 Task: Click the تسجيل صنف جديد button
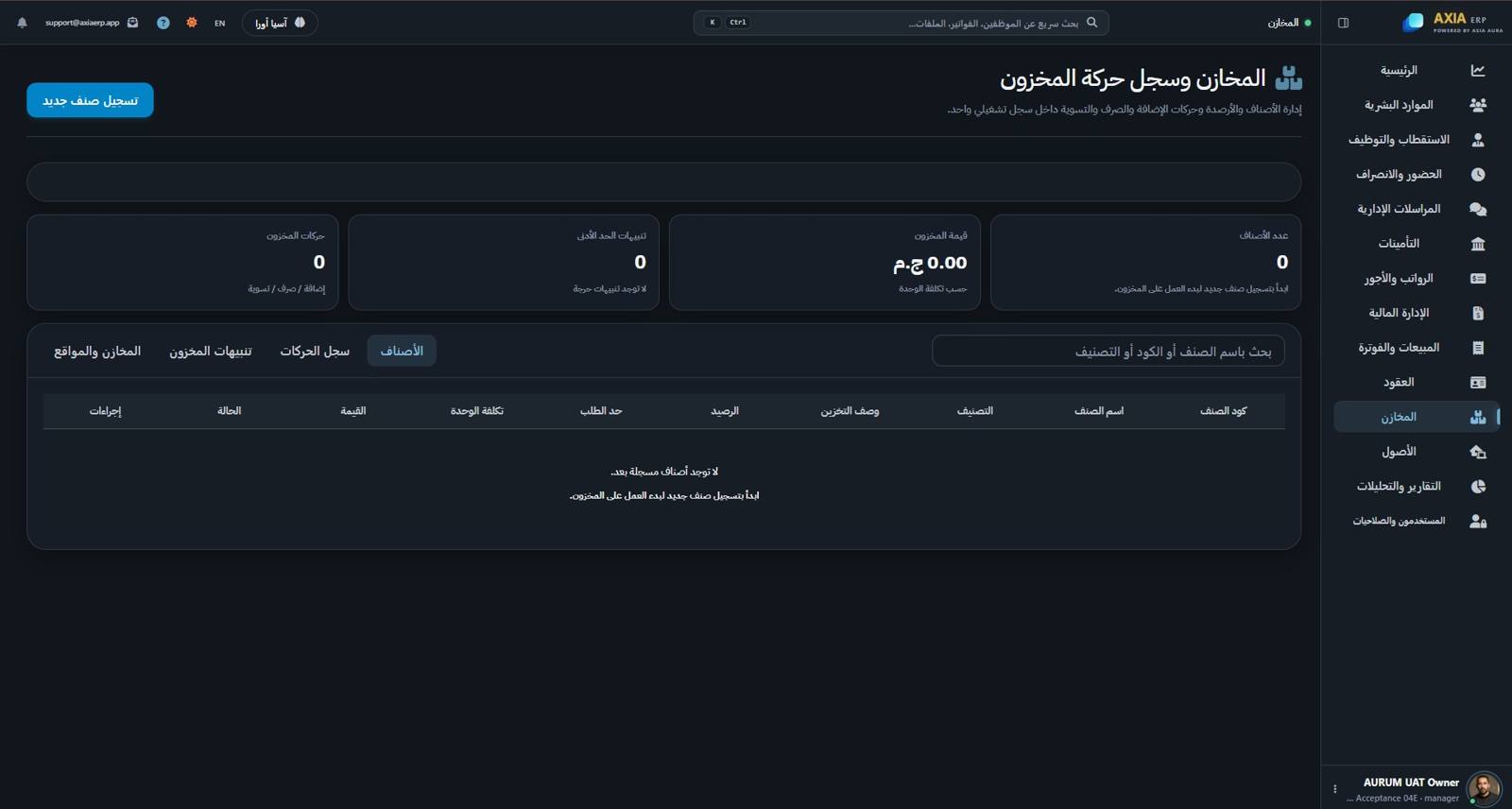[90, 100]
